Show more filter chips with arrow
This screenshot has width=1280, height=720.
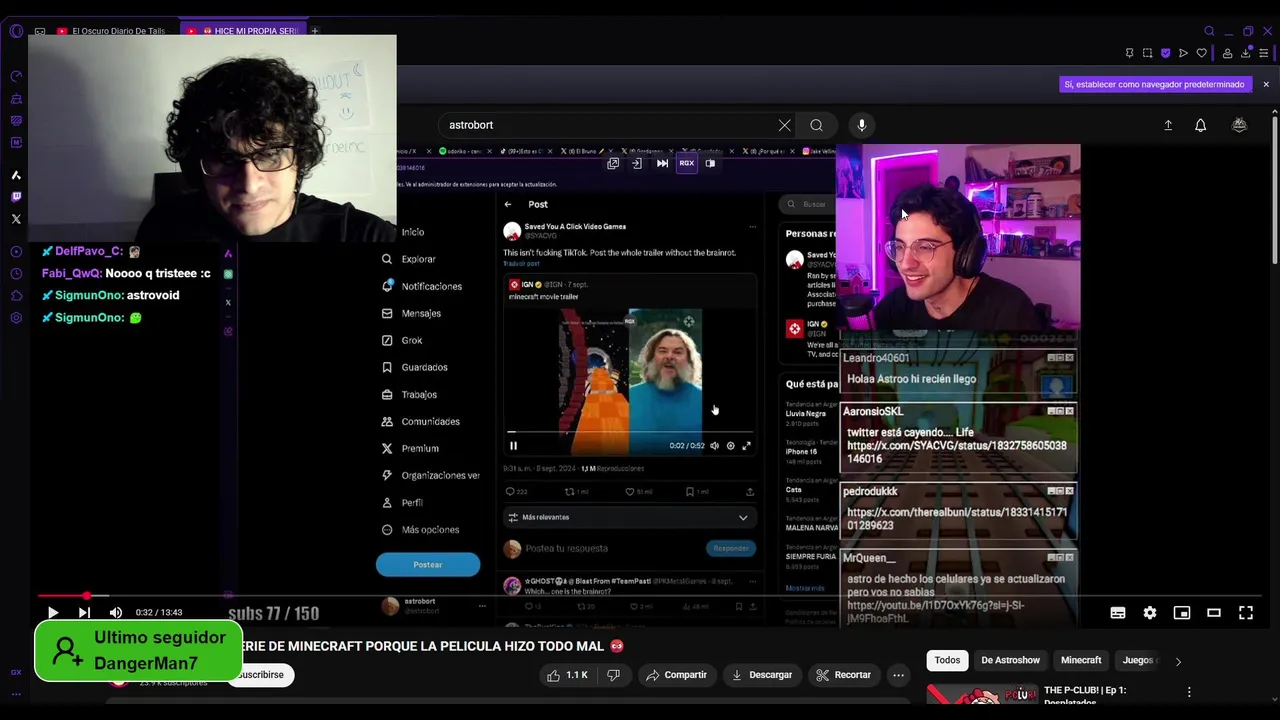coord(1177,661)
